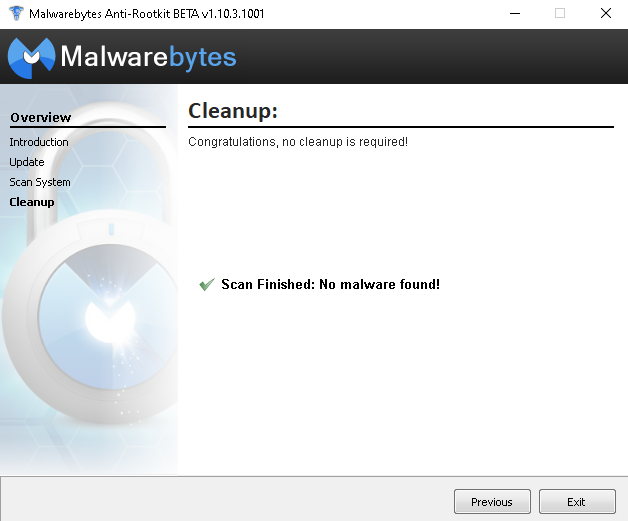Minimize the Anti-Rootkit window

tap(515, 14)
